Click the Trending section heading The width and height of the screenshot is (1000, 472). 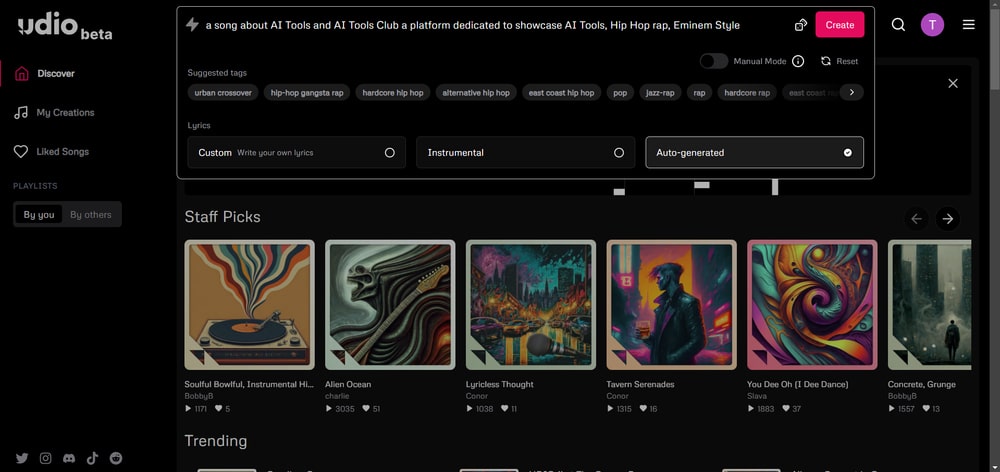pyautogui.click(x=216, y=441)
